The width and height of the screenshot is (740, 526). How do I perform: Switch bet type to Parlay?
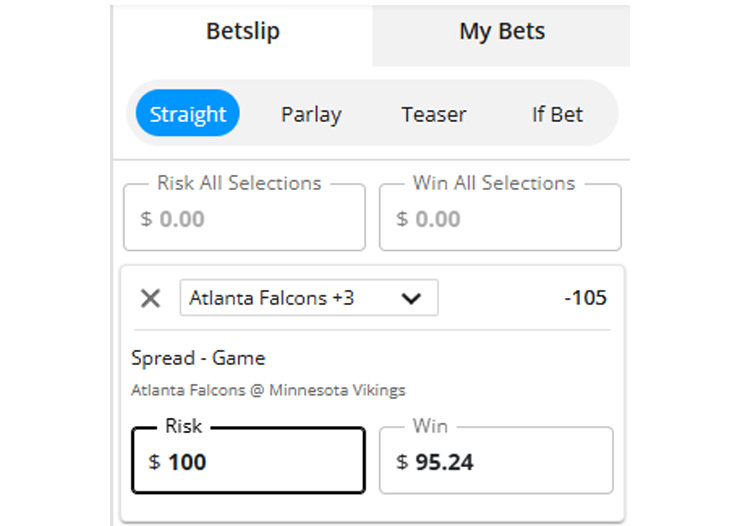(x=311, y=114)
